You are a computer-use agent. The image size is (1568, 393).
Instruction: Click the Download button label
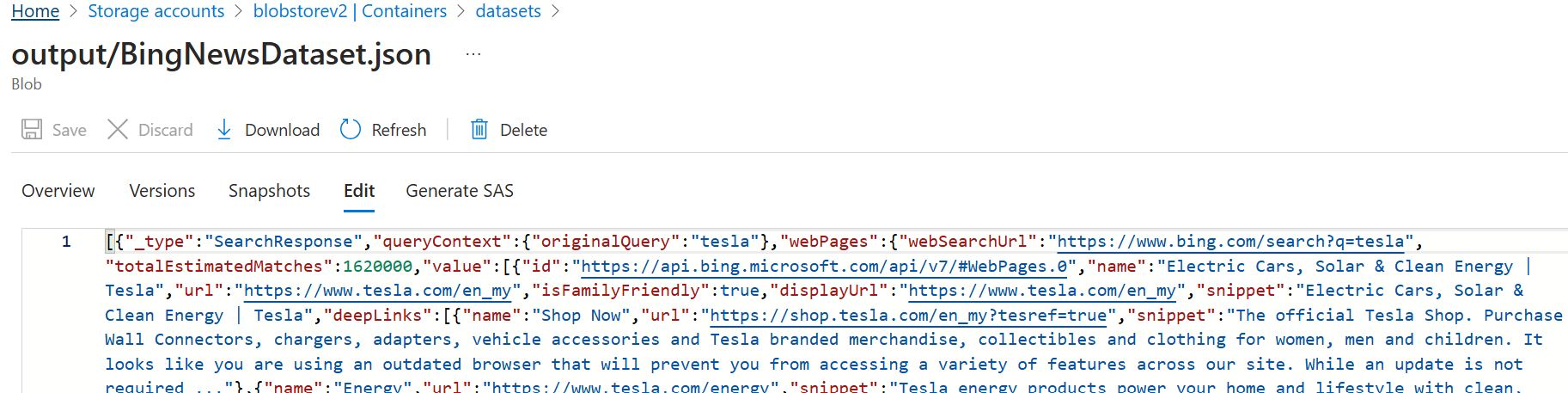283,130
